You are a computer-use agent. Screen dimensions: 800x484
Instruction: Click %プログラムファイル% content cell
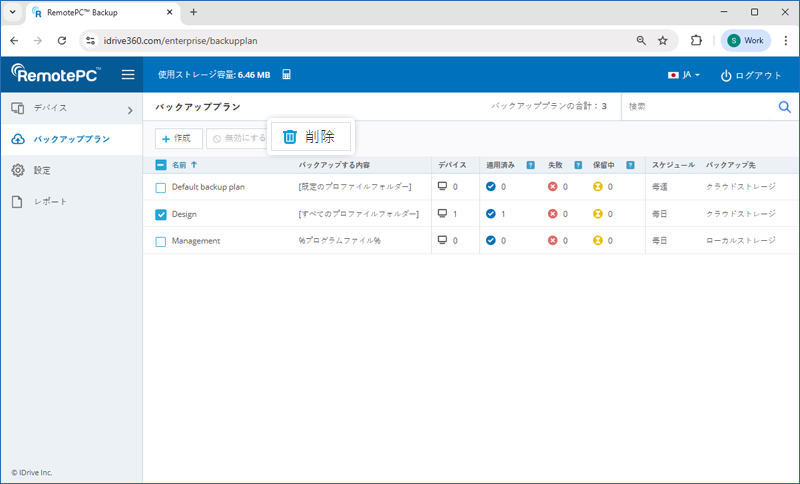tap(340, 240)
